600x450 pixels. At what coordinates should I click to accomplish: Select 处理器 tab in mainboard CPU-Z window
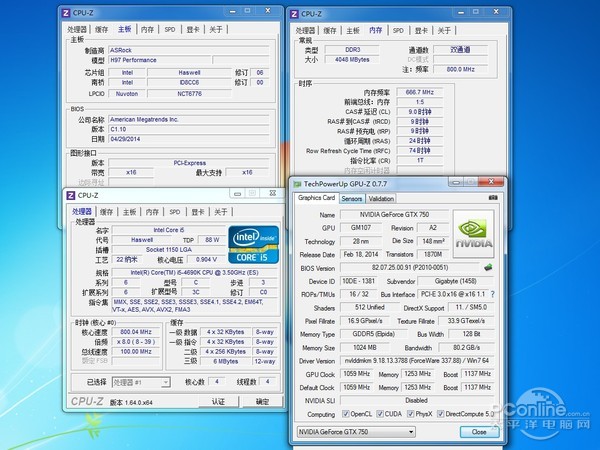point(77,29)
